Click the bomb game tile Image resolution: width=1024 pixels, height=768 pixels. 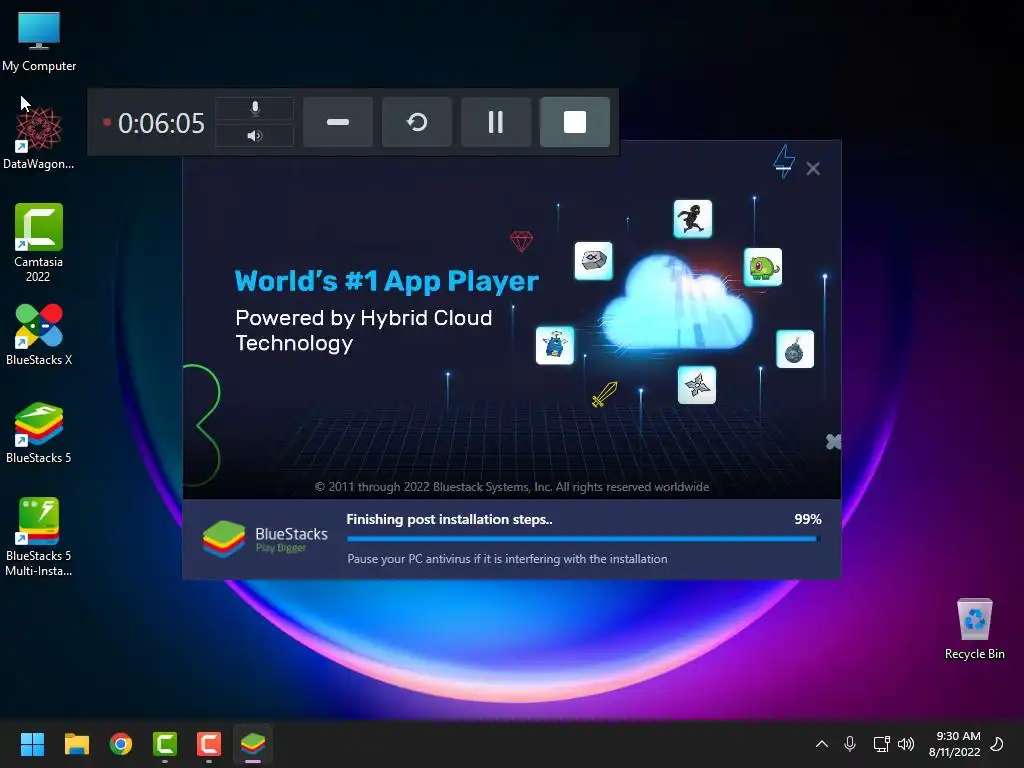pyautogui.click(x=795, y=349)
